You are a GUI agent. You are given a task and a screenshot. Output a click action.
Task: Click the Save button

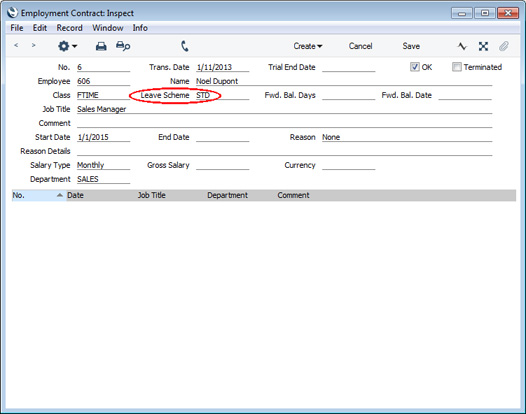click(x=411, y=46)
